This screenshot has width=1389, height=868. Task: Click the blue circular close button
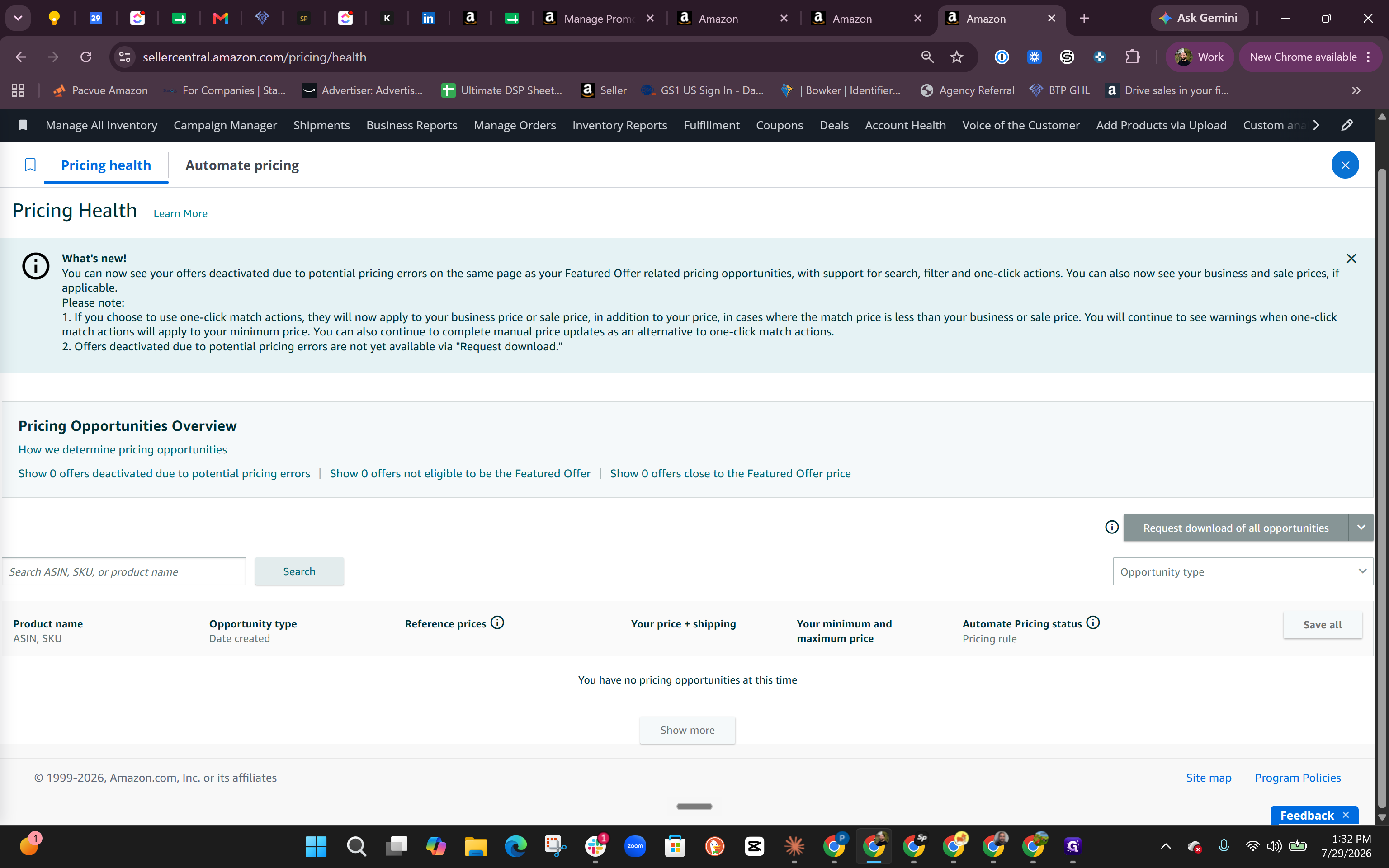click(x=1345, y=165)
